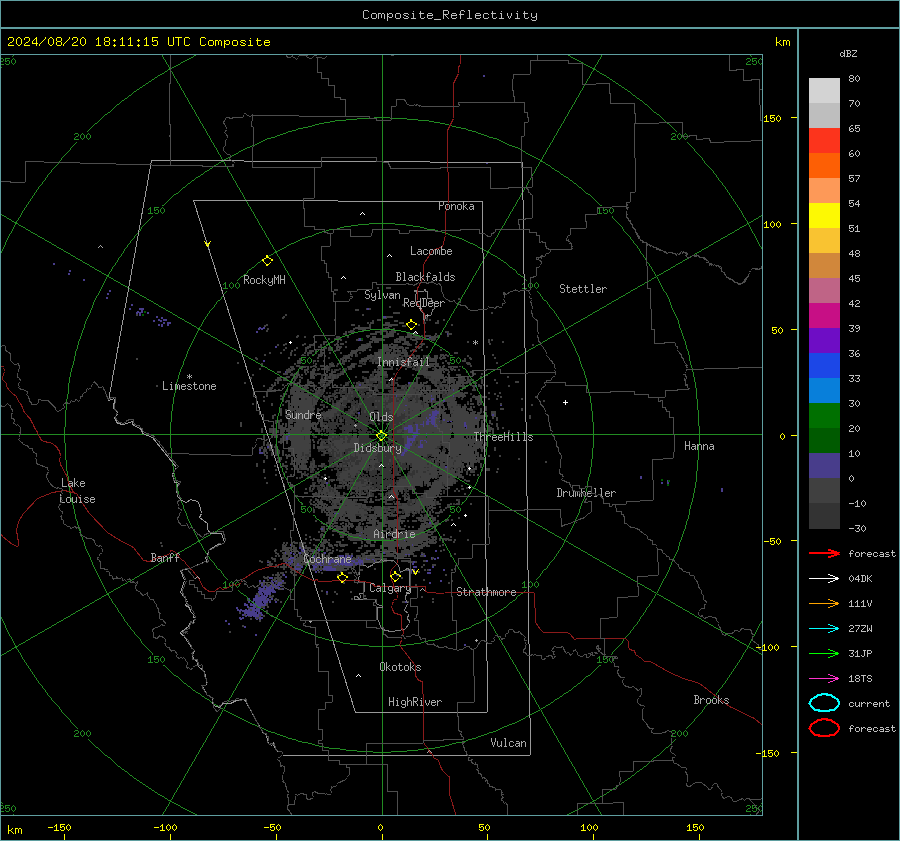
Task: Click the Airdrie map label
Action: click(394, 534)
